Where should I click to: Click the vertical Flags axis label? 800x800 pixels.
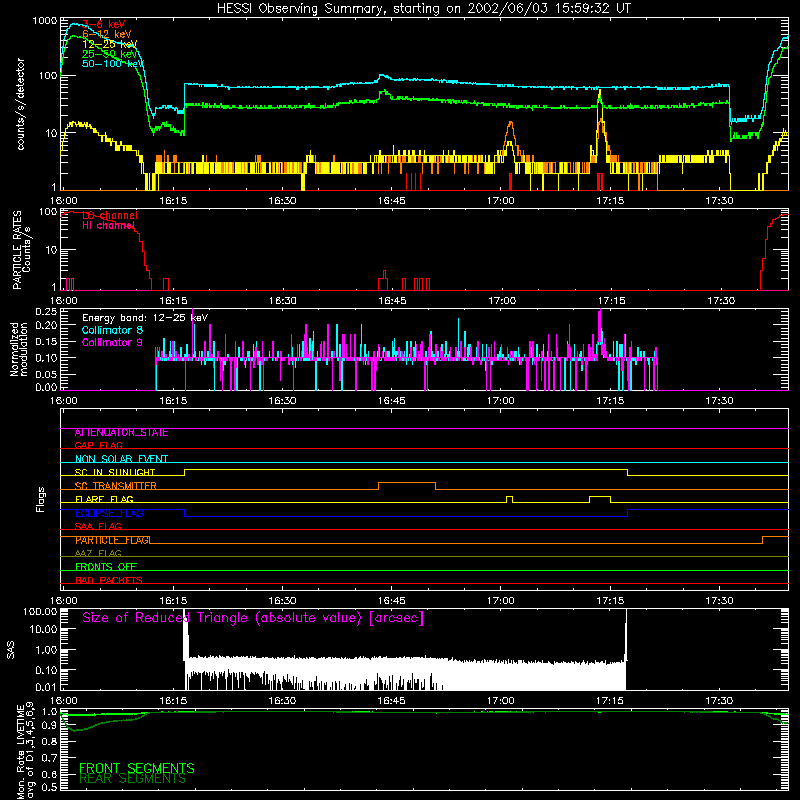[41, 499]
